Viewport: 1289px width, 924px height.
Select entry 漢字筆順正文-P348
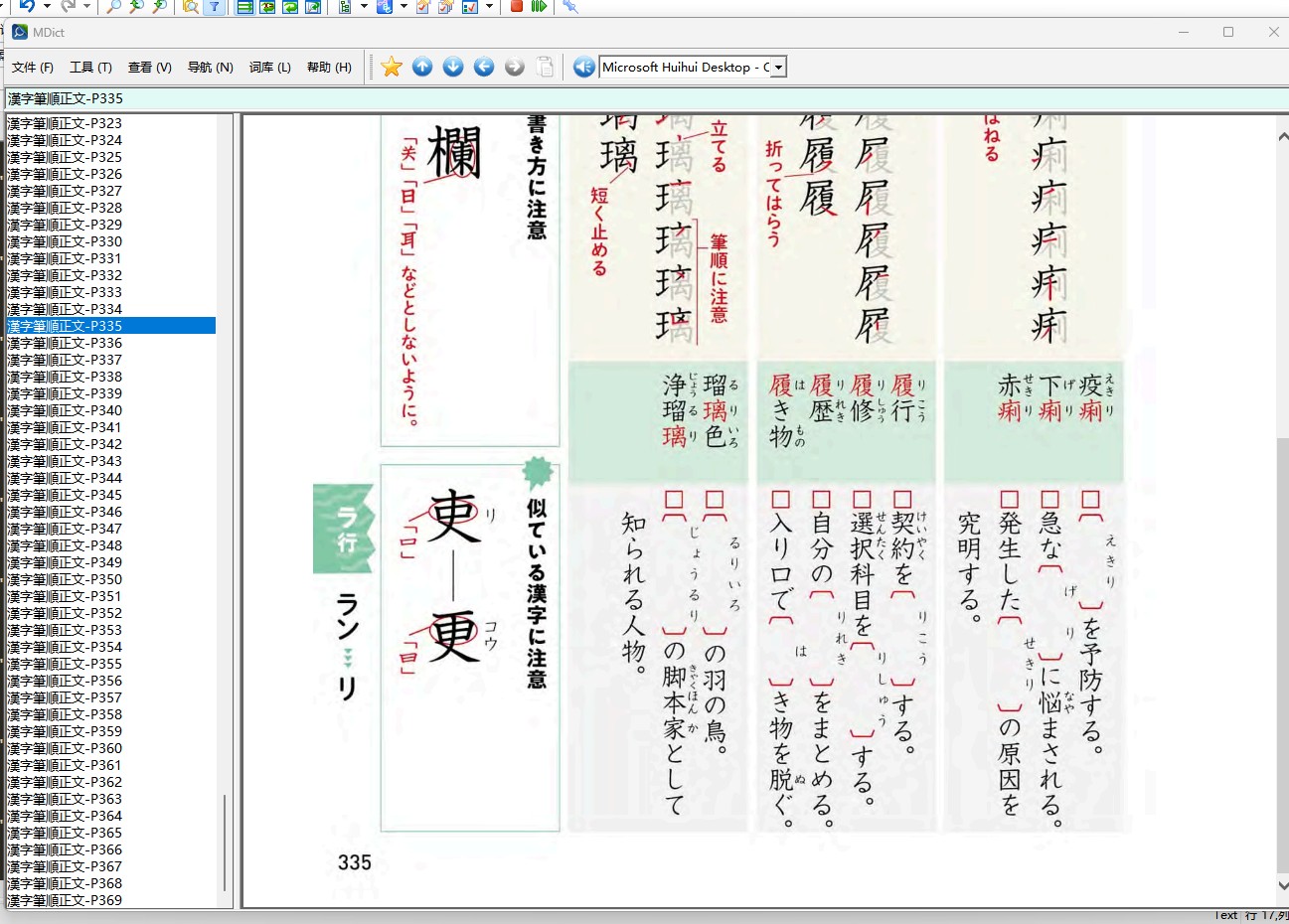111,545
